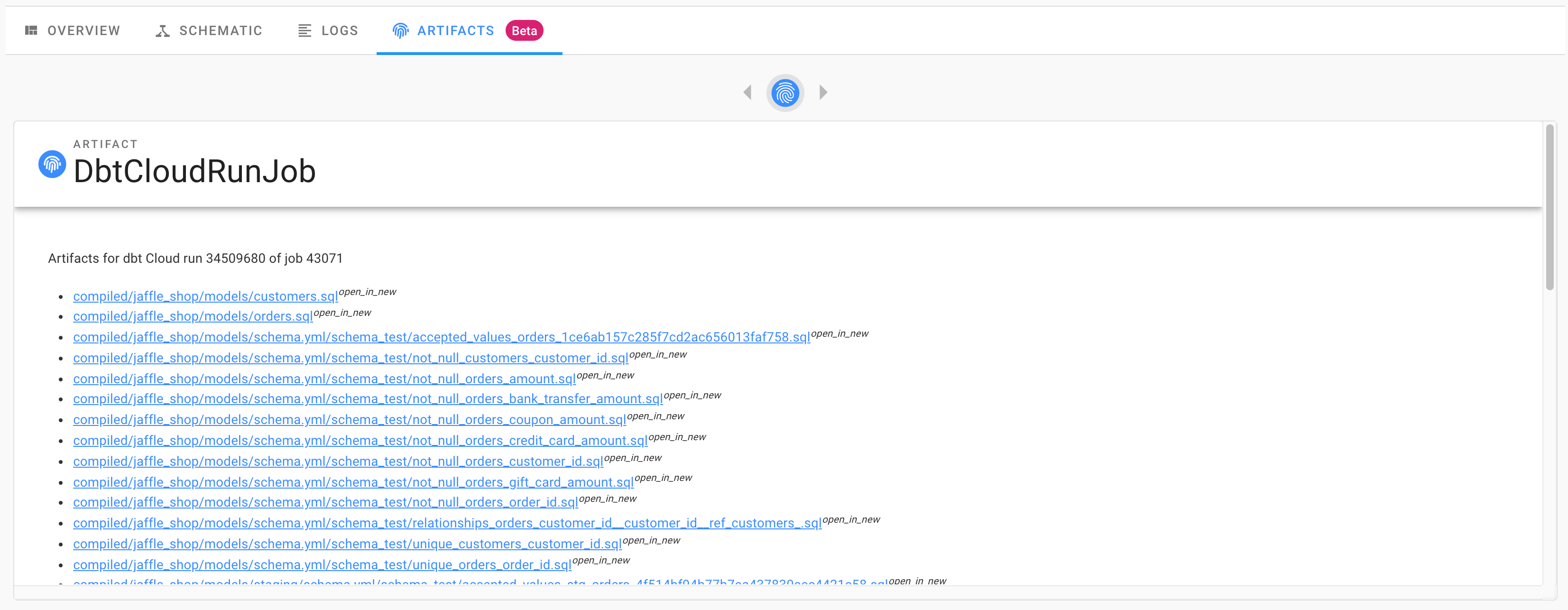Image resolution: width=1568 pixels, height=610 pixels.
Task: Click the artifact panel vertical scrollbar
Action: tap(1549, 207)
